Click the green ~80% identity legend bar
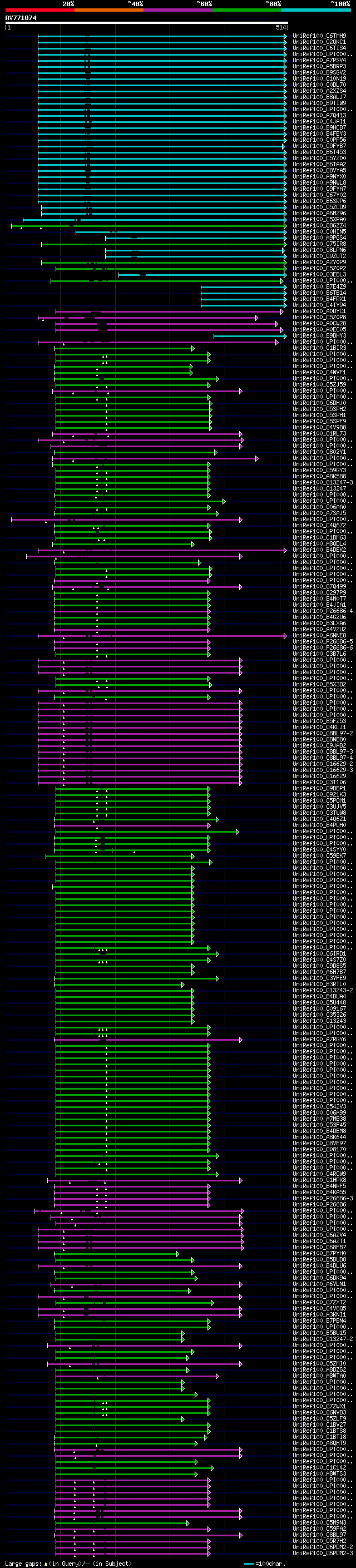 [x=247, y=11]
